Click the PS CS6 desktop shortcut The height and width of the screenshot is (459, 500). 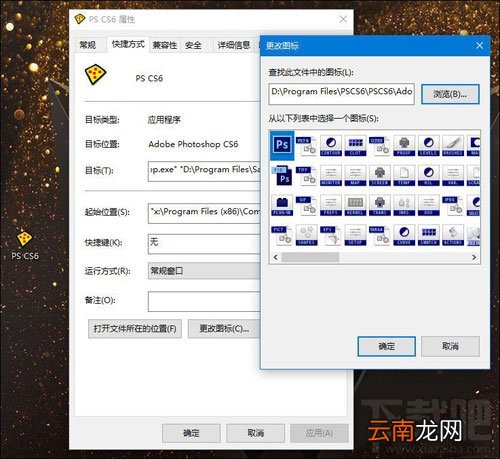[25, 245]
